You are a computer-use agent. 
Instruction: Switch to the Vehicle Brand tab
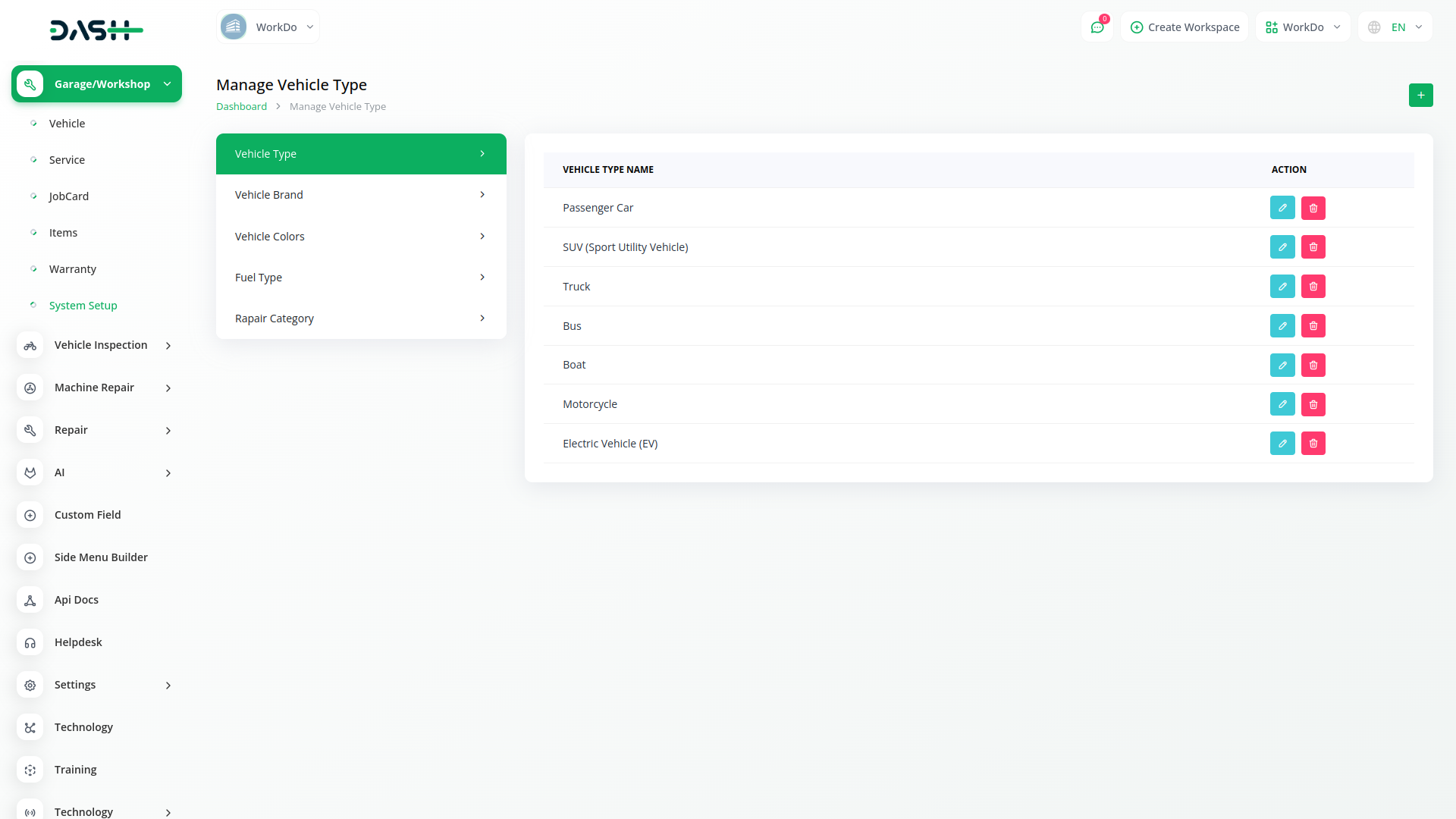pos(361,195)
